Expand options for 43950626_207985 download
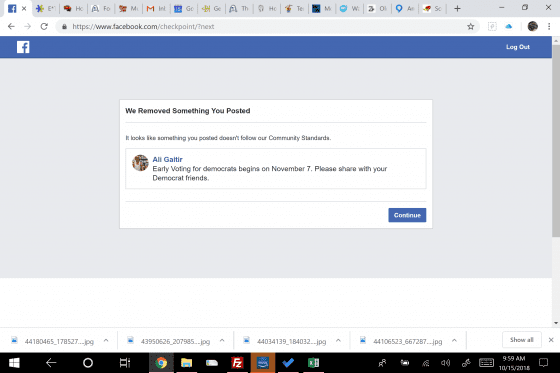The image size is (560, 373). (222, 340)
